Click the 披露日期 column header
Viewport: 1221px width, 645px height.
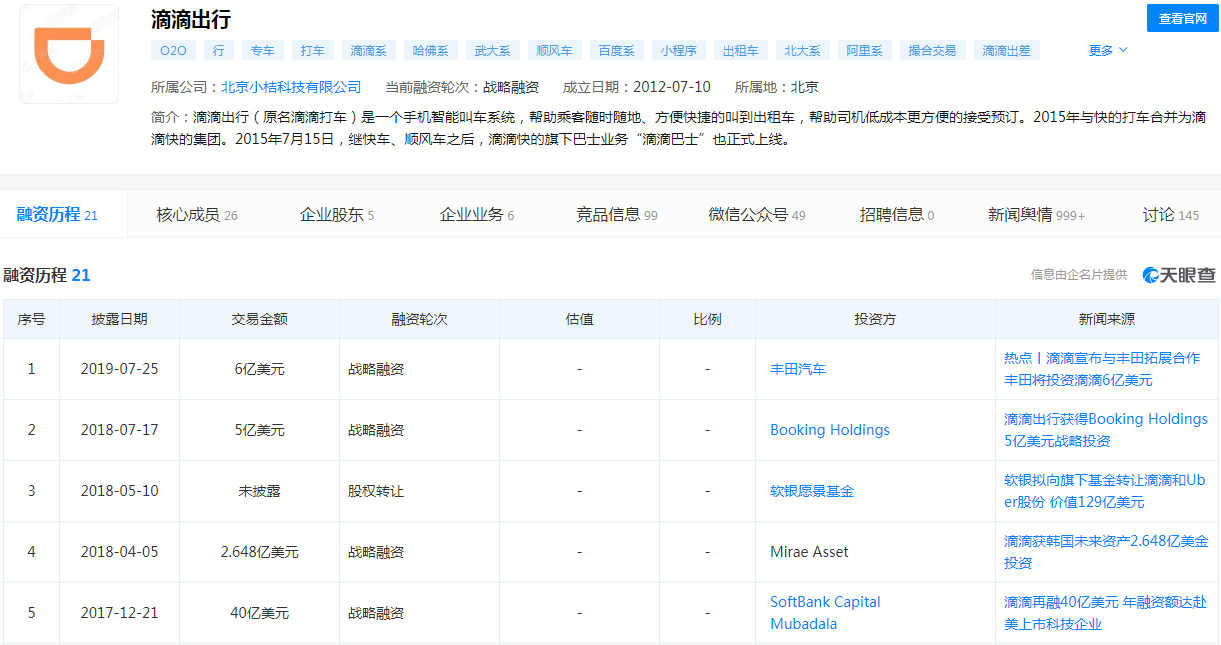pos(119,320)
